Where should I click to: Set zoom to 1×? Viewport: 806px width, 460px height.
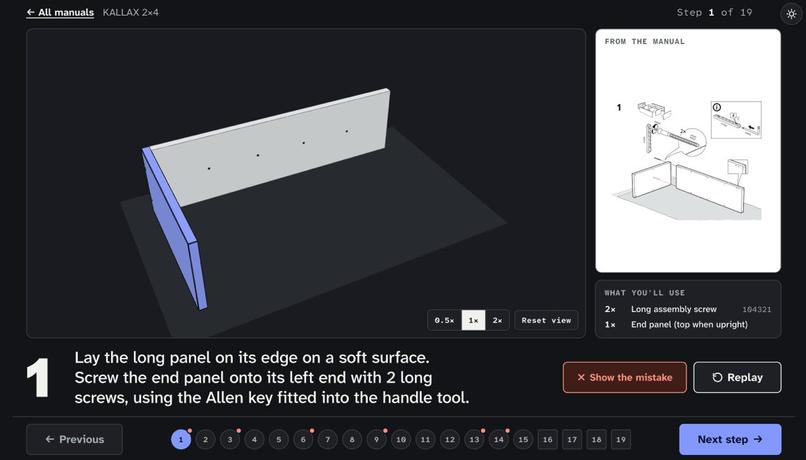[473, 320]
